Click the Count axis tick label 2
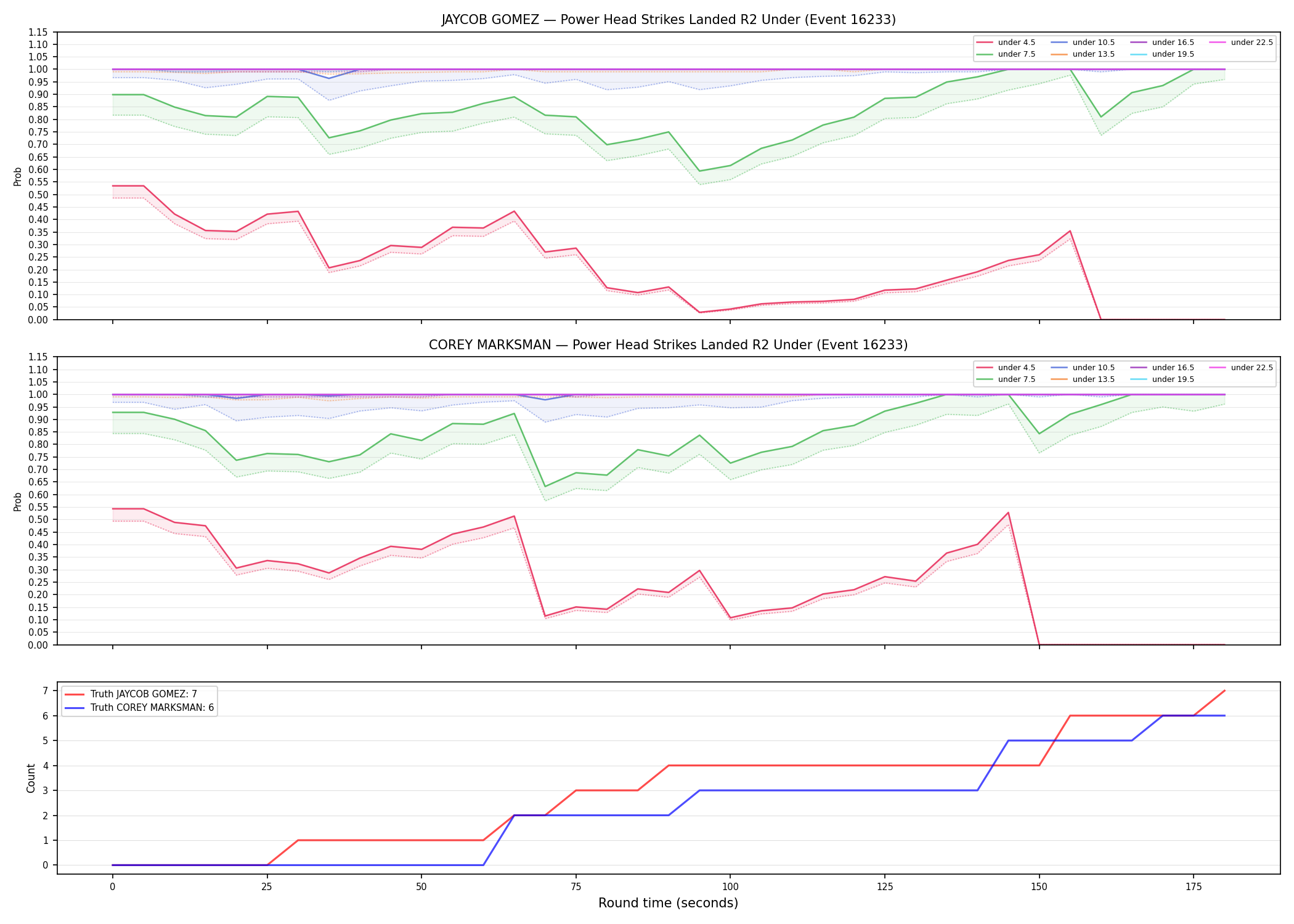 pyautogui.click(x=46, y=816)
